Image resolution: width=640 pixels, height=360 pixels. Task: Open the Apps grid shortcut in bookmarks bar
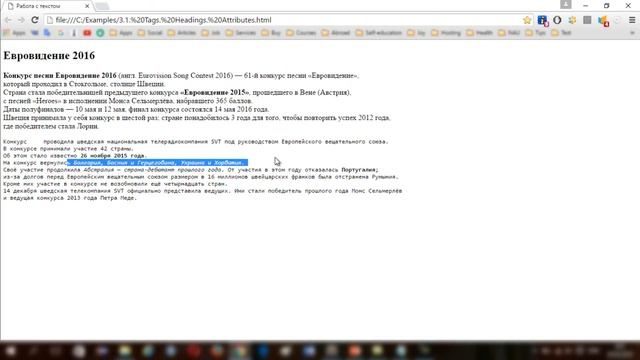(14, 33)
